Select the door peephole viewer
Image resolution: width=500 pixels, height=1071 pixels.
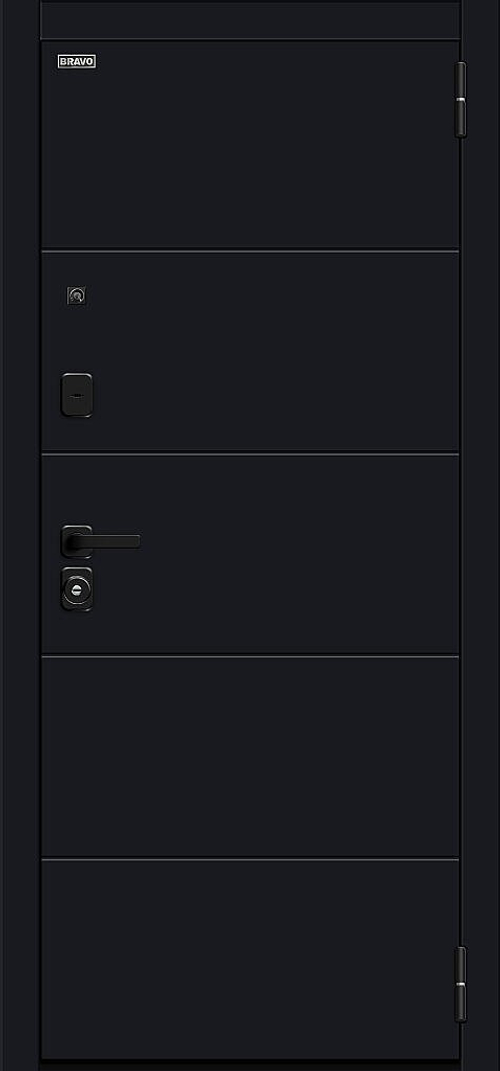pos(77,296)
